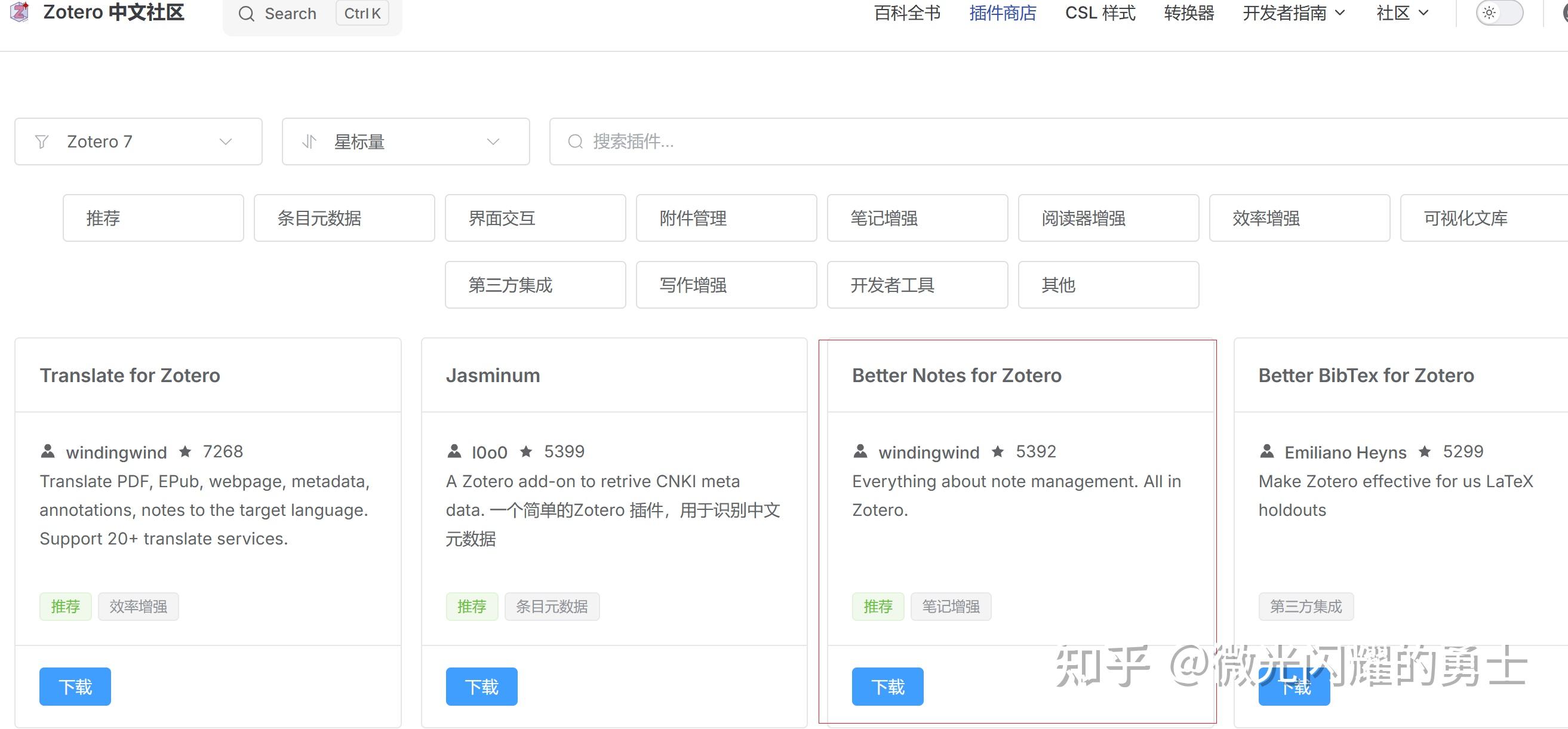Click author icon beside l0o0

(x=454, y=451)
